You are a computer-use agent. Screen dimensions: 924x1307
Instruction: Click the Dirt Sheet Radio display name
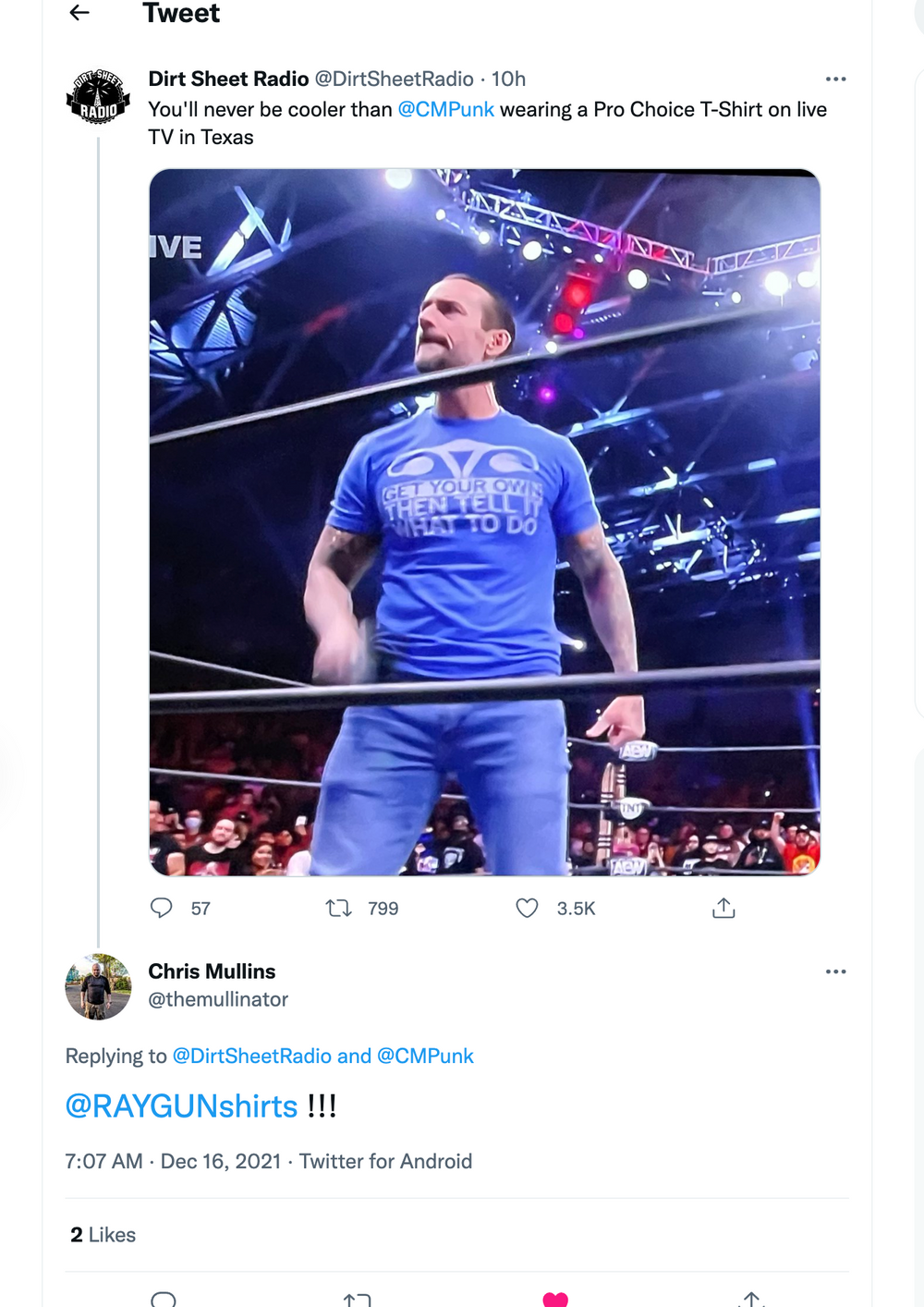(x=228, y=79)
